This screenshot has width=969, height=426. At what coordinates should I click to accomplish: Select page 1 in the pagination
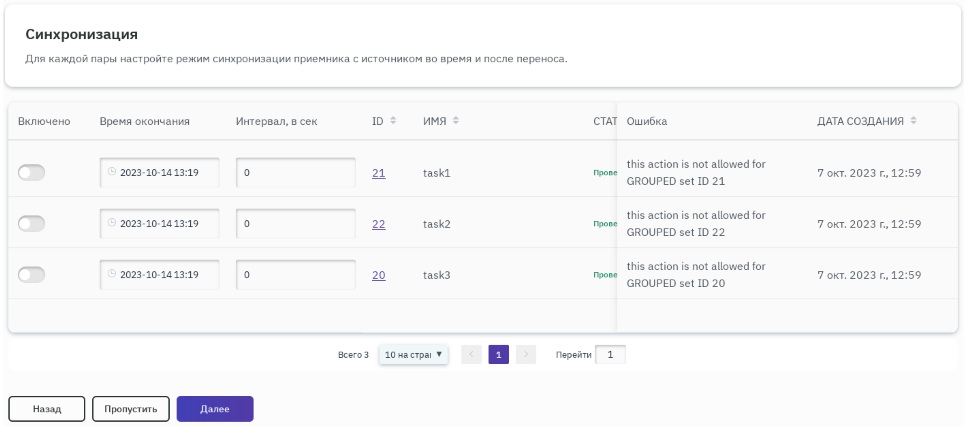point(499,354)
